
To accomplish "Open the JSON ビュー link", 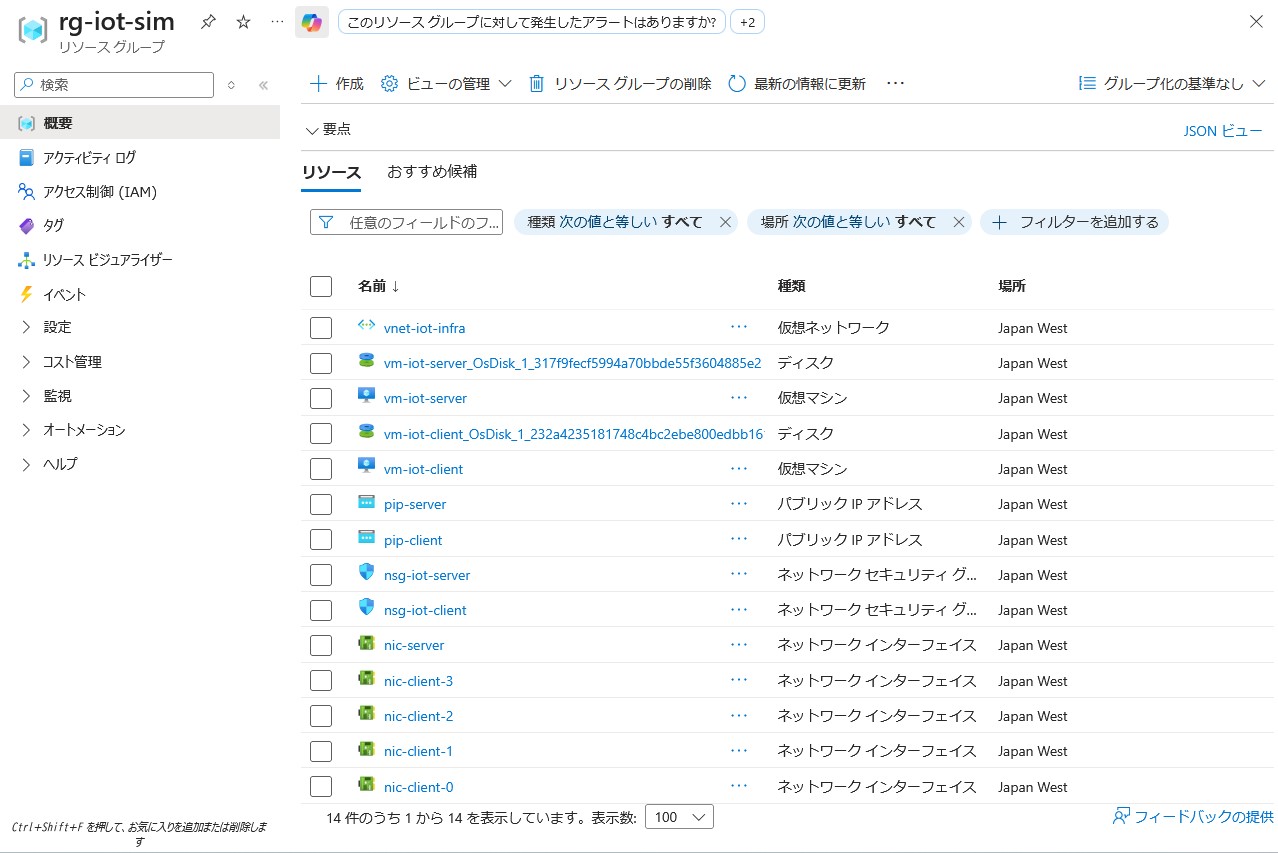I will coord(1222,130).
